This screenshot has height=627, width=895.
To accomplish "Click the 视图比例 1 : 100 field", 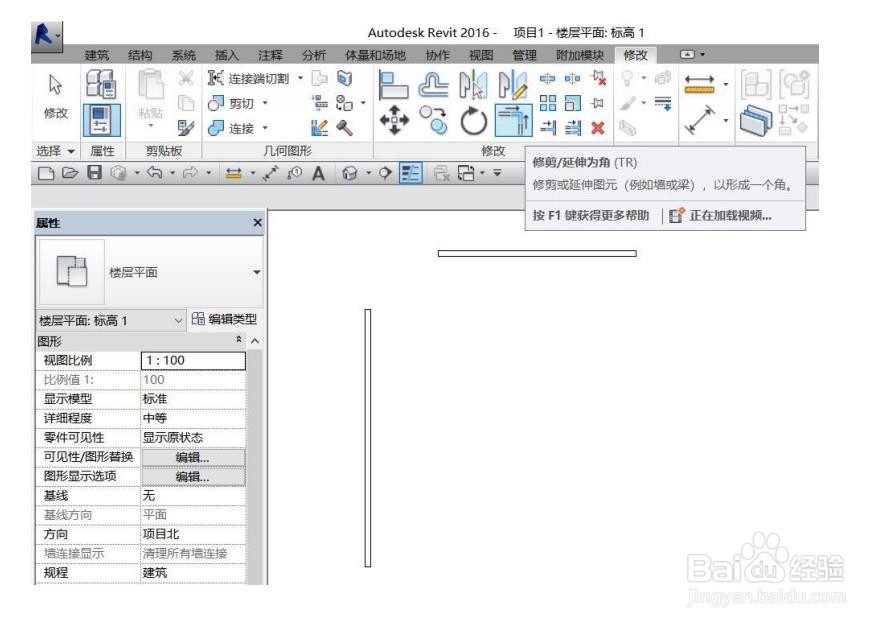I will [193, 360].
